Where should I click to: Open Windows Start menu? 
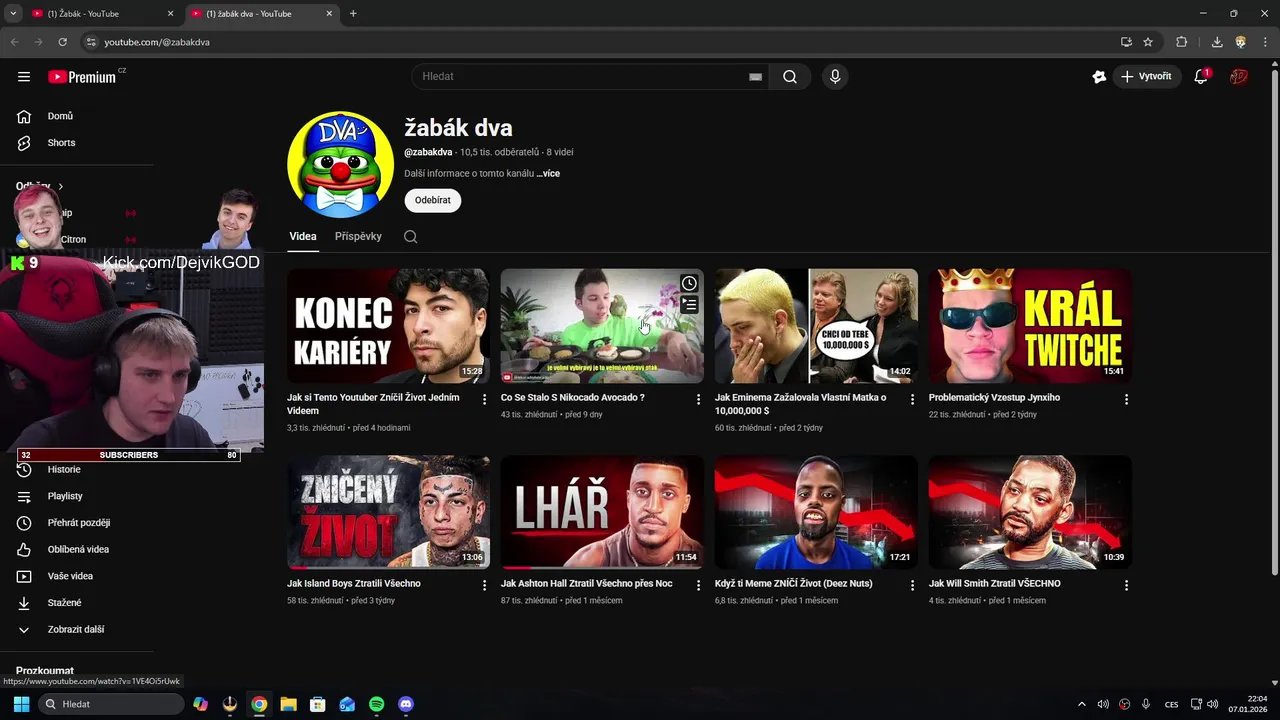(21, 704)
